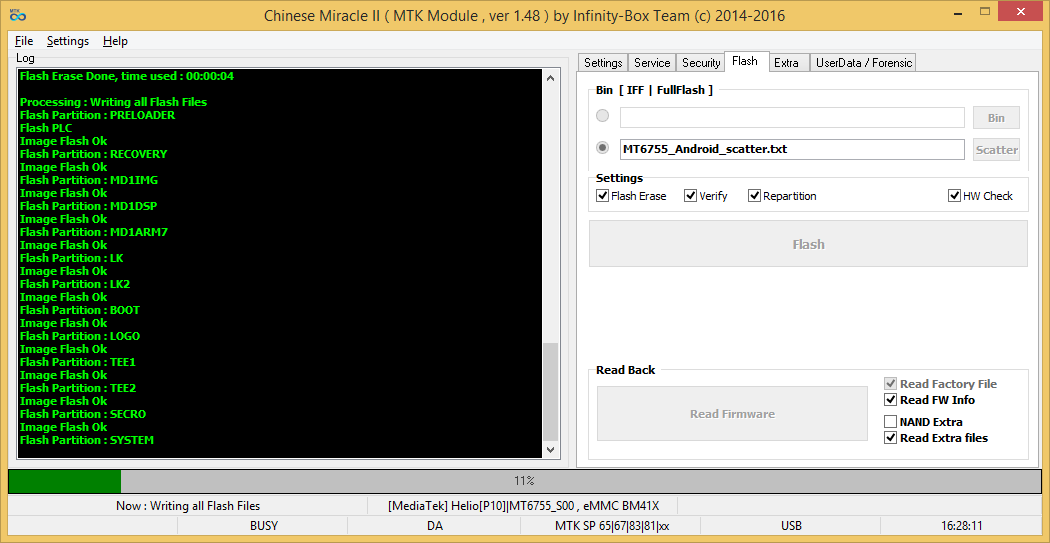Click the Scatter browse button
Screen dimensions: 1050x543
click(x=996, y=150)
